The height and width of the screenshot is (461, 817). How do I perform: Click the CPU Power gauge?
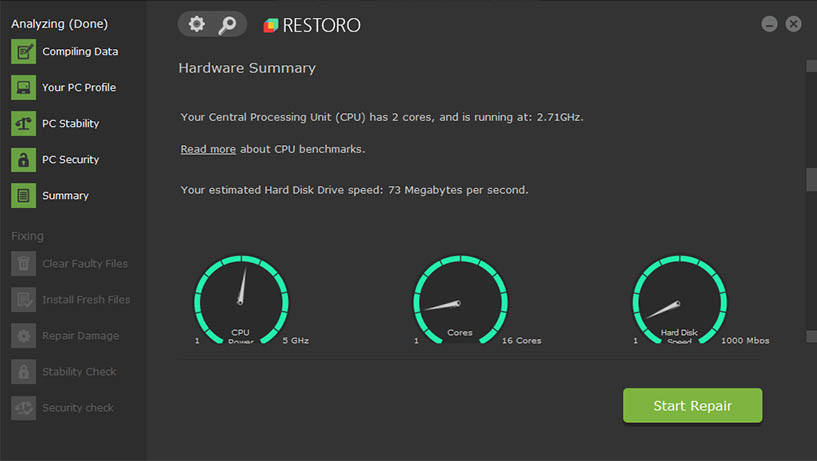coord(241,300)
